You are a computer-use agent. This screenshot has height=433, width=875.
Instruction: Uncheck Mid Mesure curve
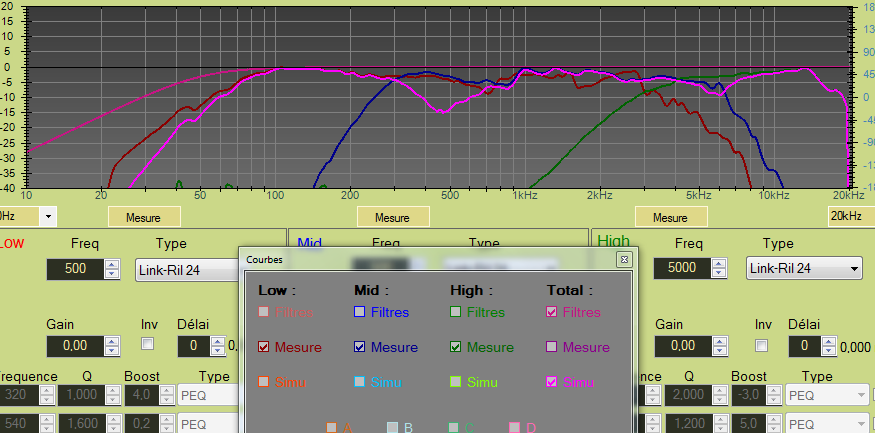pos(360,347)
